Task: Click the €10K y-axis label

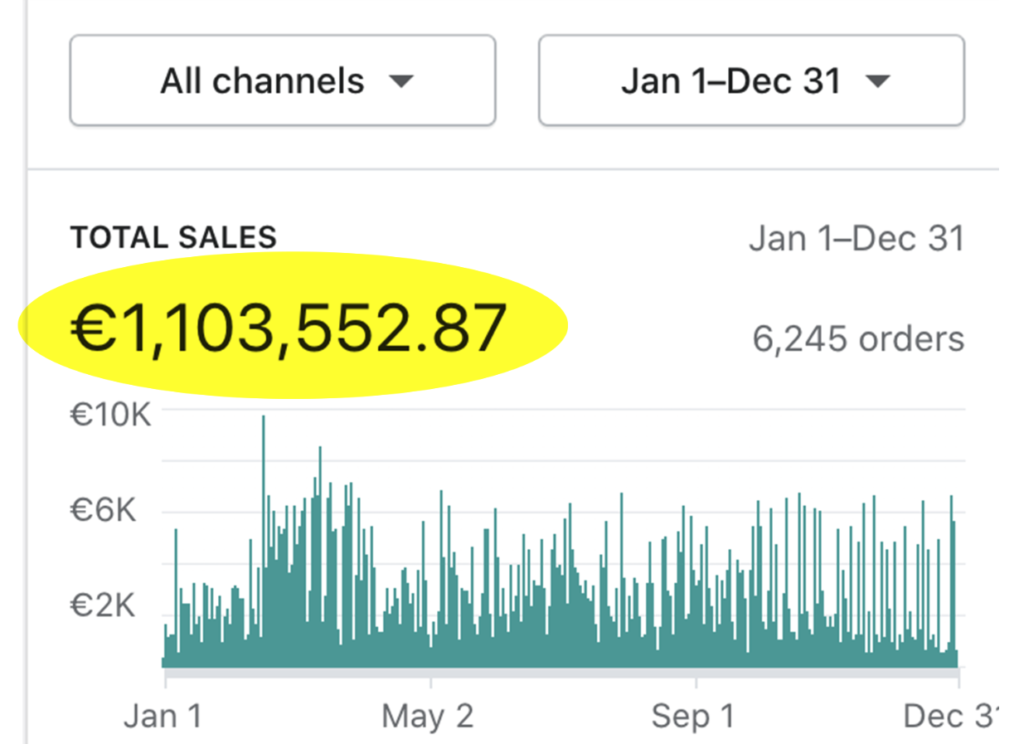Action: 110,414
